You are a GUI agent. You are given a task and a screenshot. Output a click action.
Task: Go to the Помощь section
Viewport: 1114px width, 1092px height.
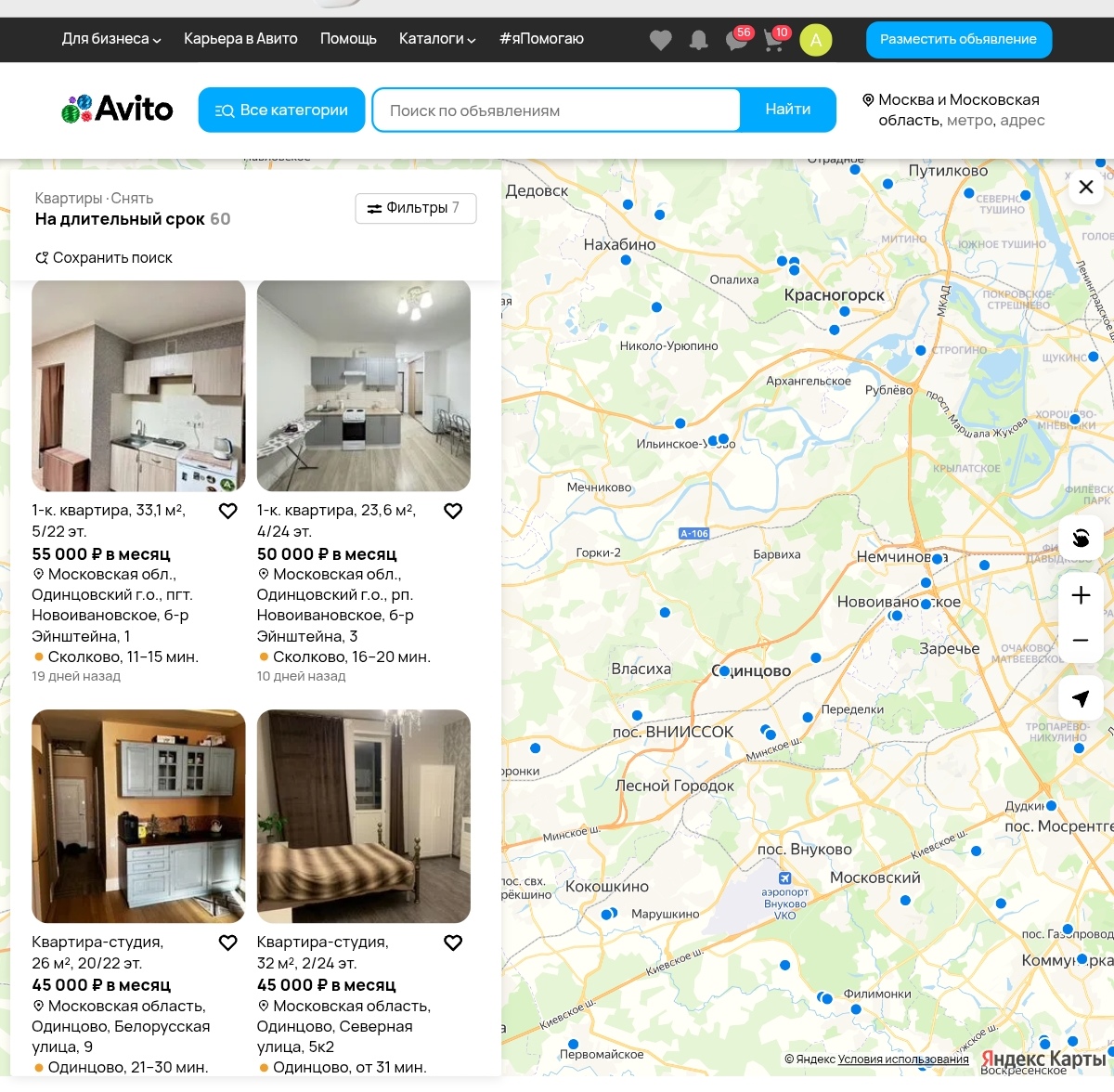coord(348,39)
